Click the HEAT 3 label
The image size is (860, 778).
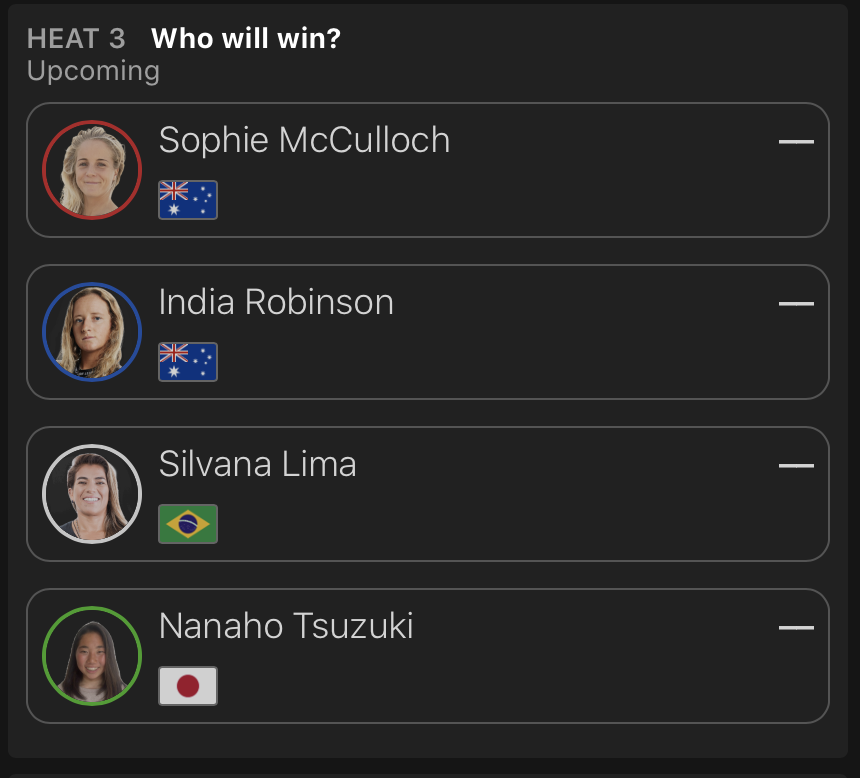(76, 39)
